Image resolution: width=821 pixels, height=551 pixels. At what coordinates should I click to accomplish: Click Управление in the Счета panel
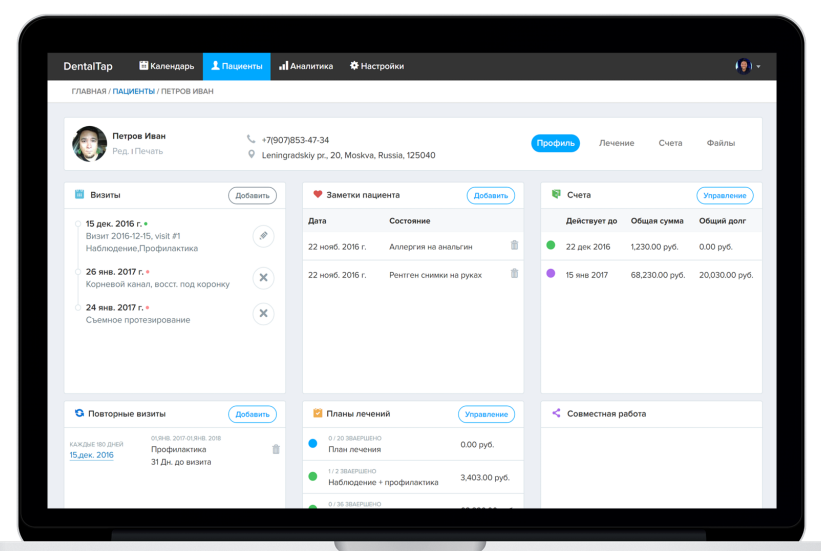pos(725,195)
